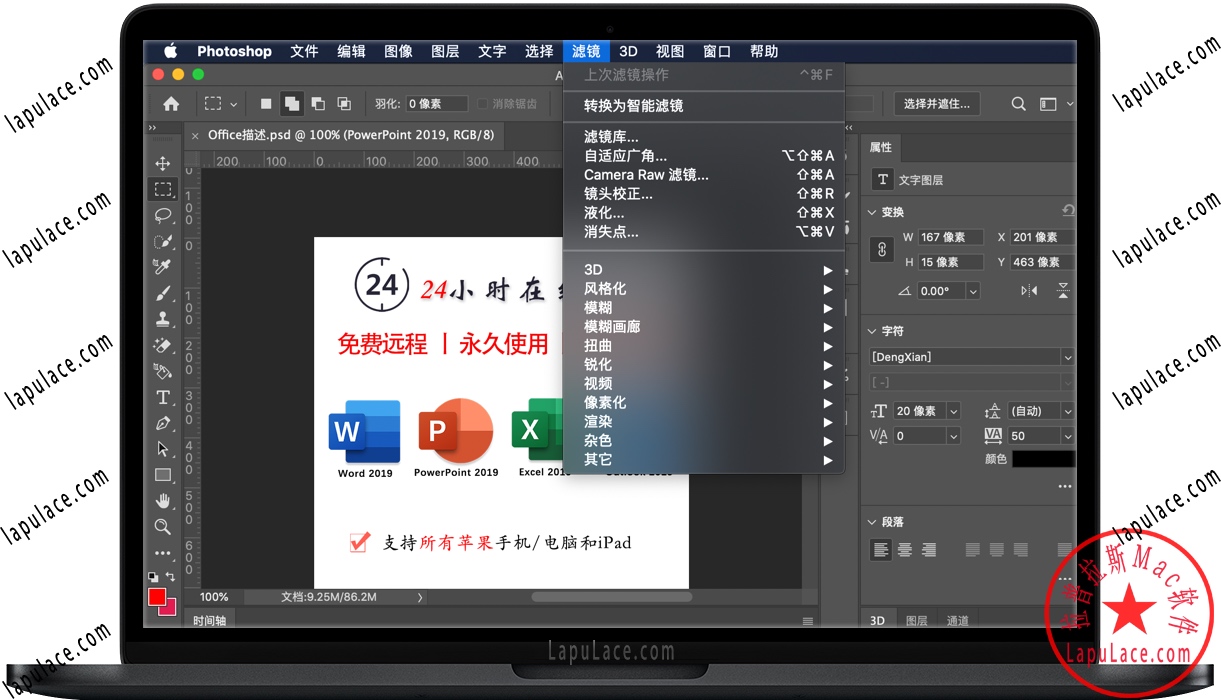Select the Move tool
The height and width of the screenshot is (700, 1221).
click(x=163, y=162)
